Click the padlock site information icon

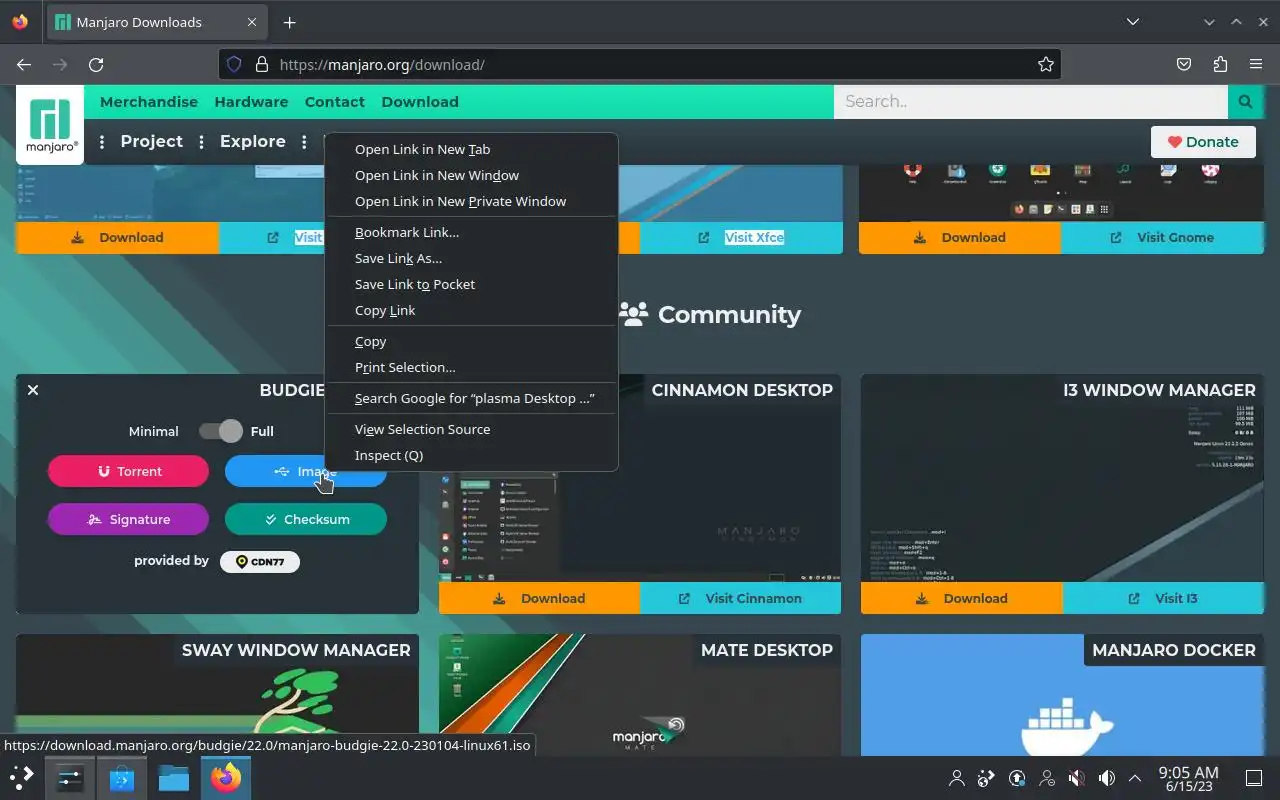262,64
